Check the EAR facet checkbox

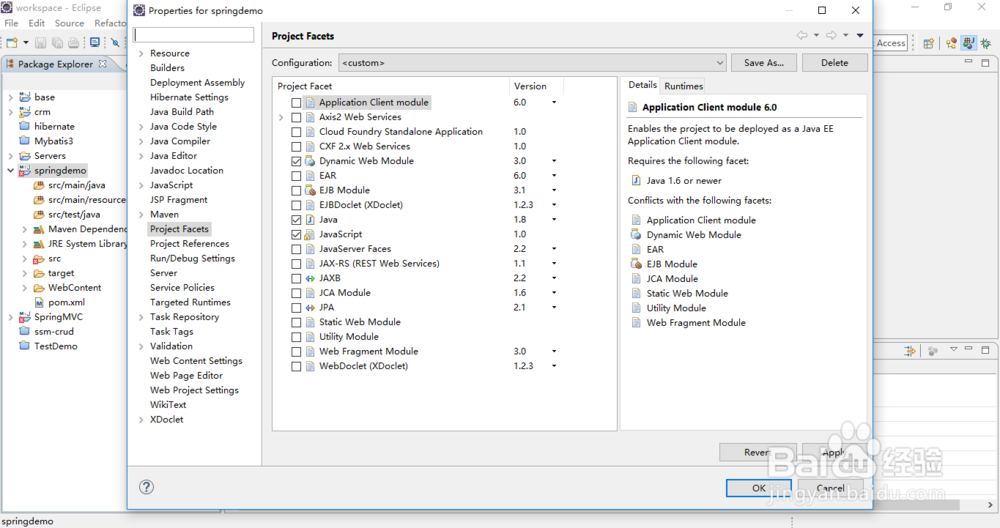point(296,176)
